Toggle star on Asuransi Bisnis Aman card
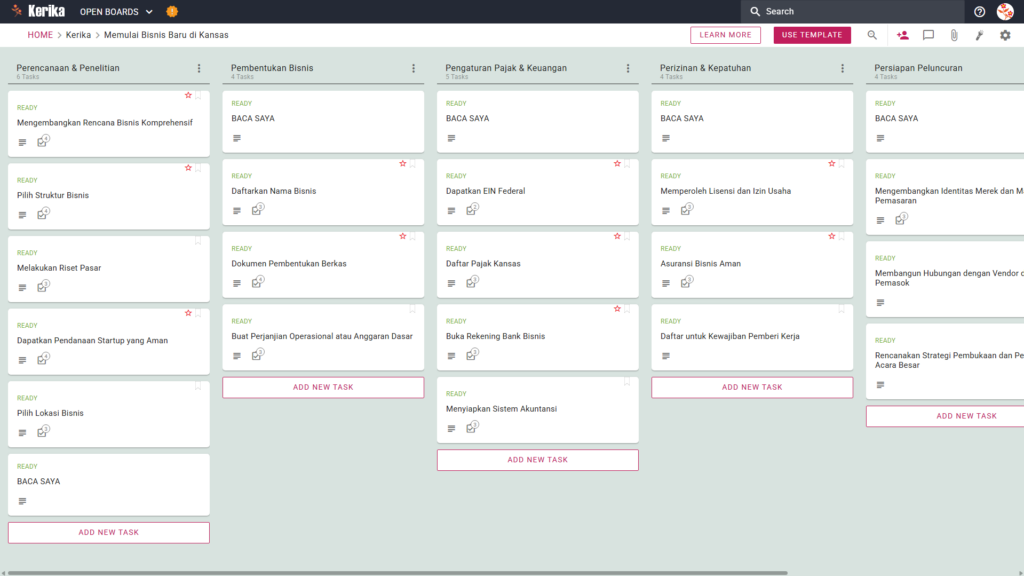 pos(831,236)
